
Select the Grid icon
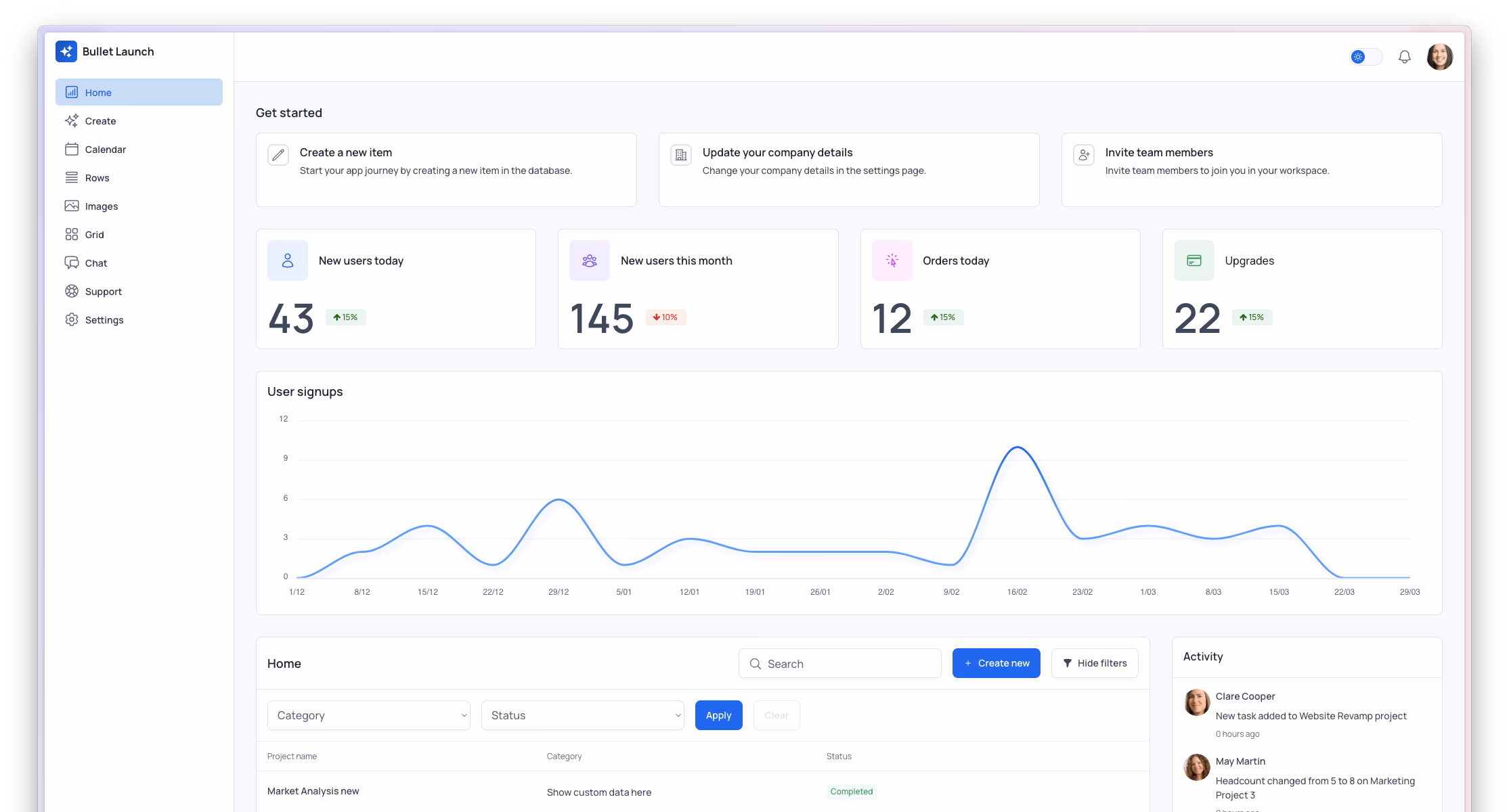click(72, 234)
